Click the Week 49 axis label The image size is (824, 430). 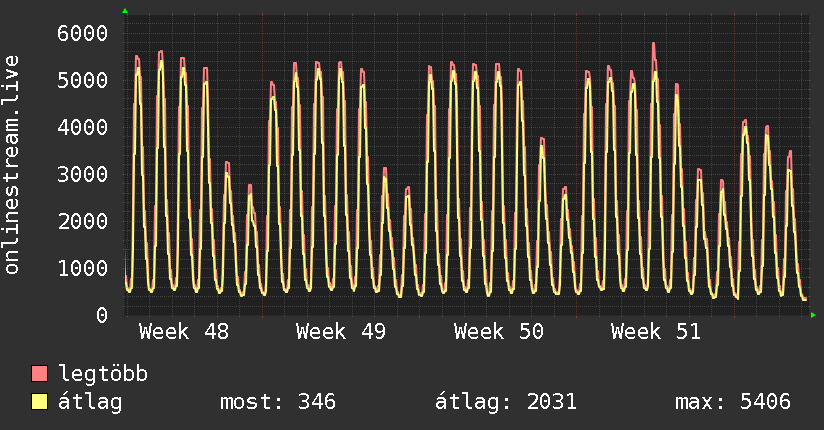(341, 332)
